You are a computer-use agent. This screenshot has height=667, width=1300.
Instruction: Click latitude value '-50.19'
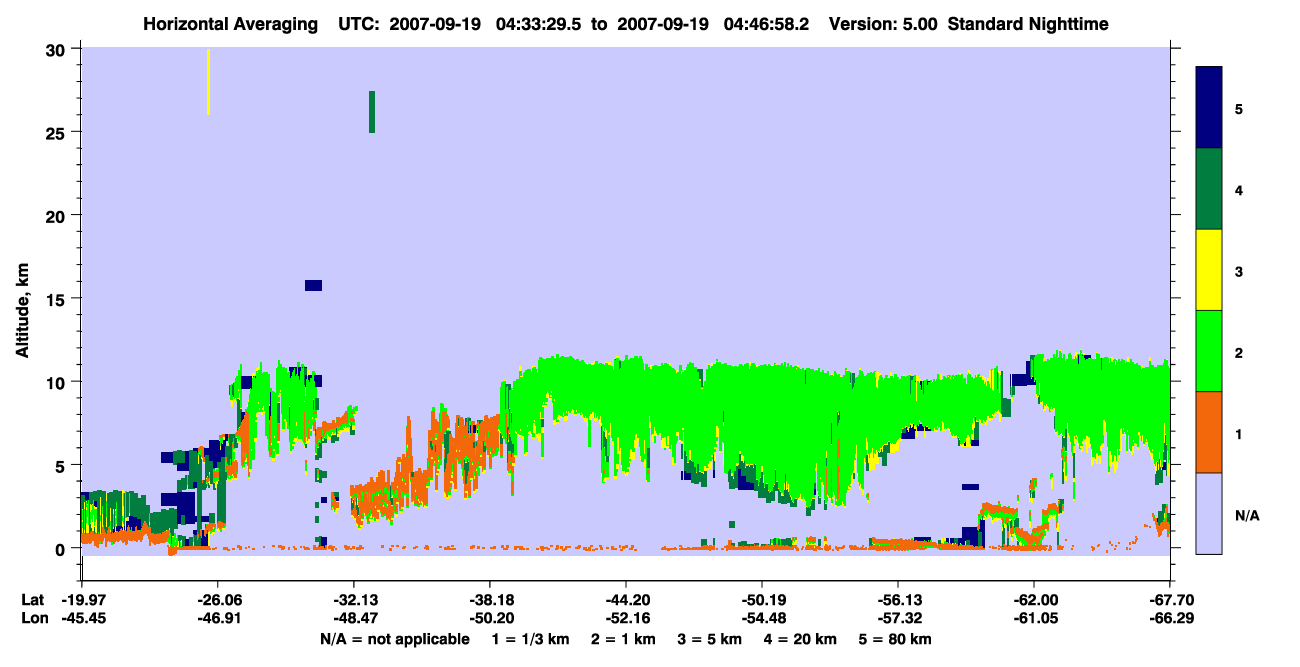762,600
